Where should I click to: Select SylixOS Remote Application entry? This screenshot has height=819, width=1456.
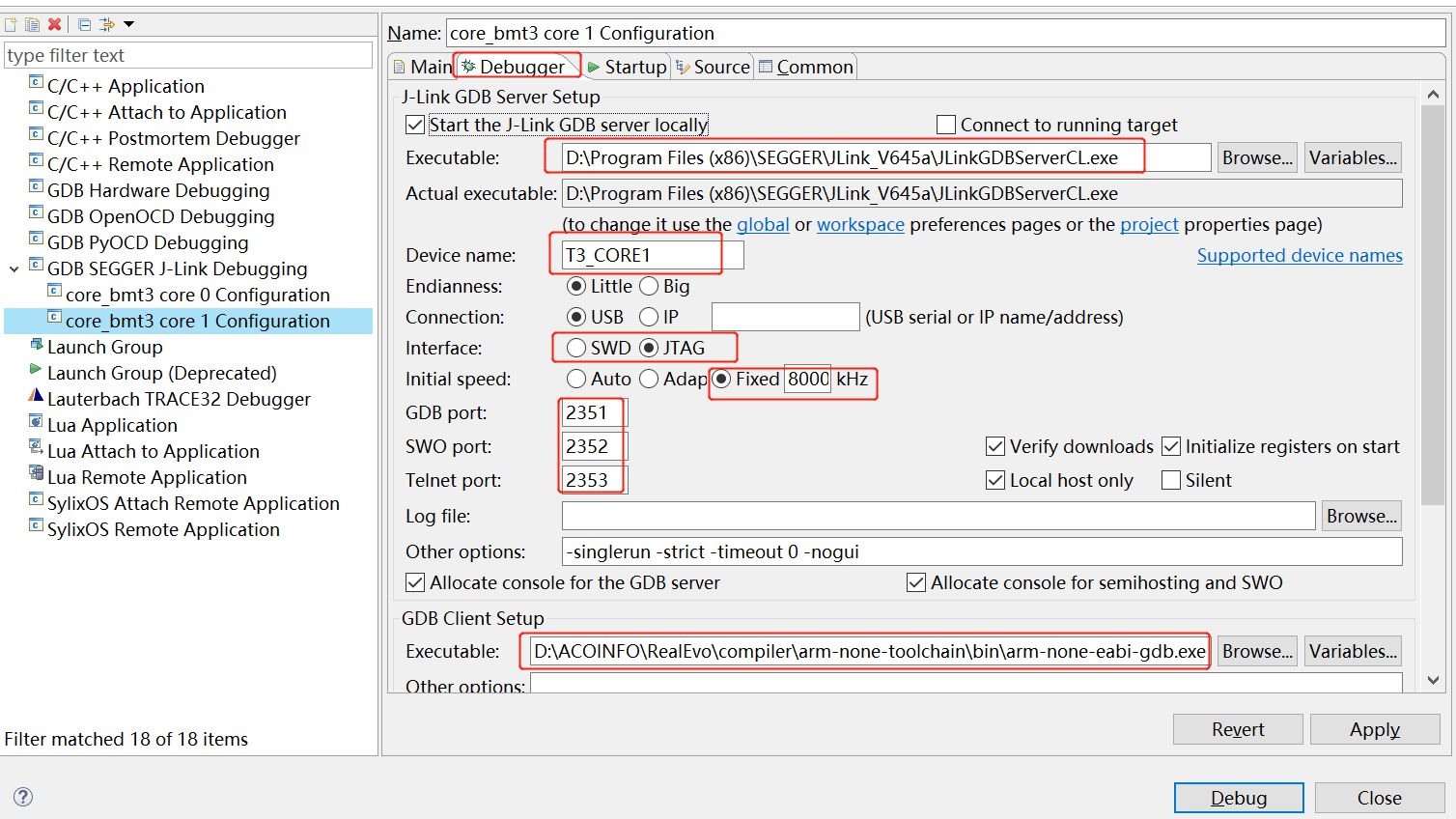coord(163,529)
